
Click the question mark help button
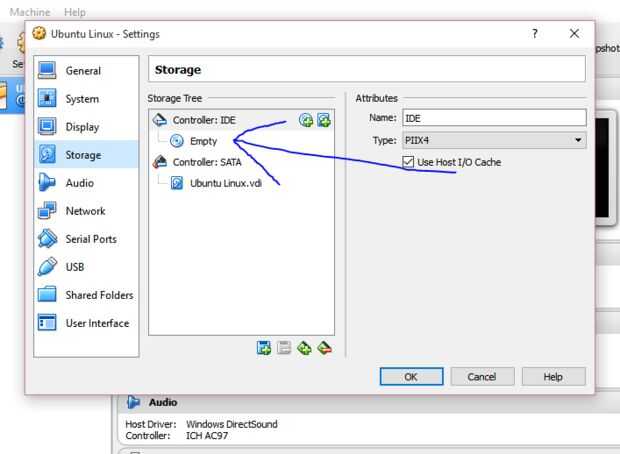535,34
